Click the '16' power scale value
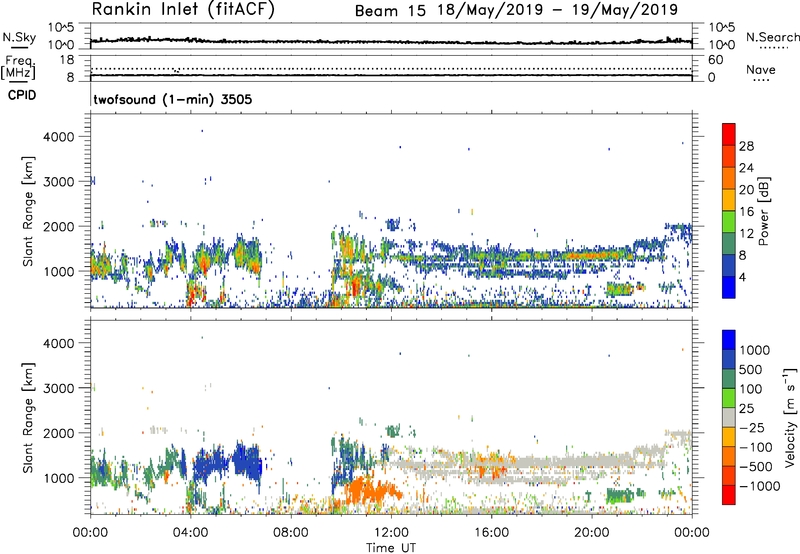 746,212
